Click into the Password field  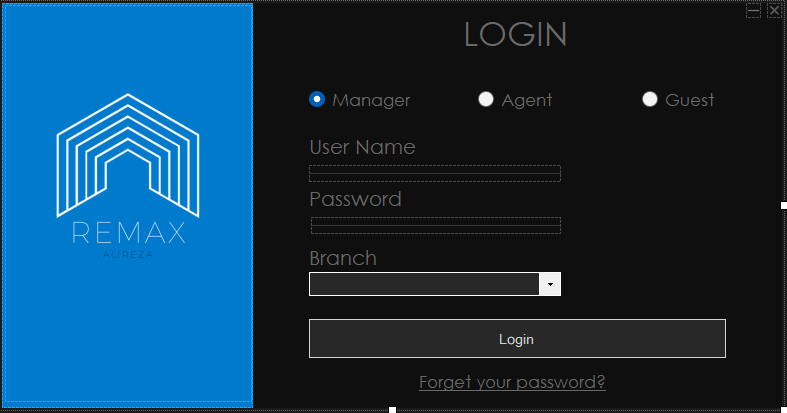click(436, 225)
